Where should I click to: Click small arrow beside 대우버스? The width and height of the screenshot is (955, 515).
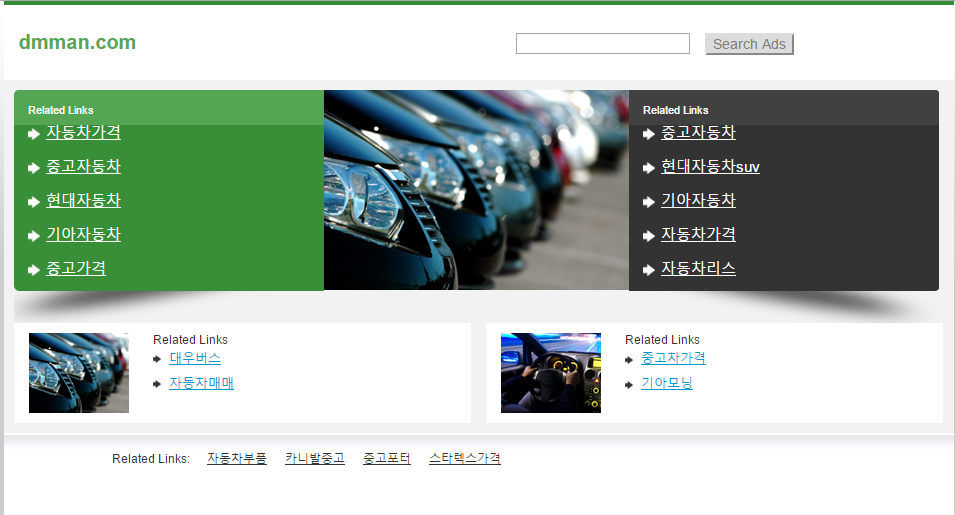click(x=157, y=360)
